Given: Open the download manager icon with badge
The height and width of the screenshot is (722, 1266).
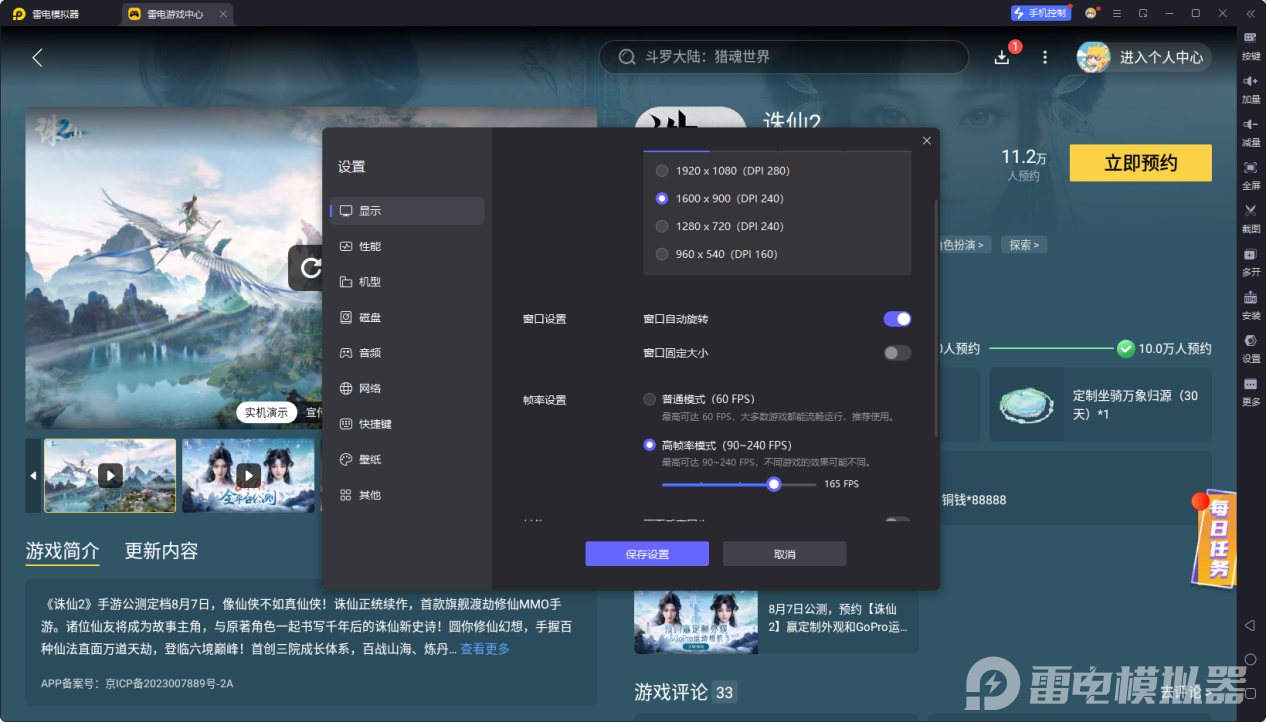Looking at the screenshot, I should pos(1001,57).
